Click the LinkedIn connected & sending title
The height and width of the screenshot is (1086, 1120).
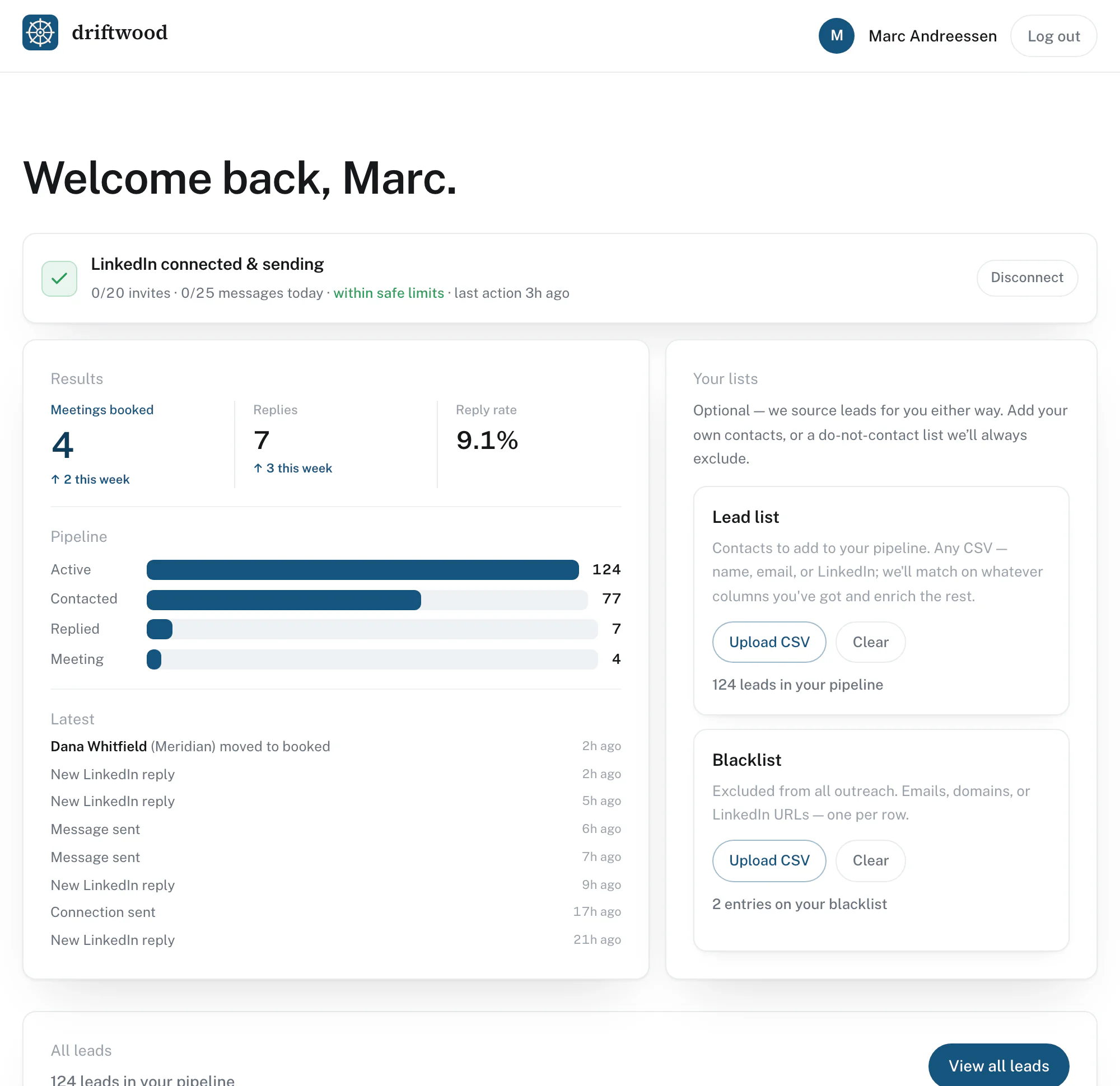[x=207, y=264]
